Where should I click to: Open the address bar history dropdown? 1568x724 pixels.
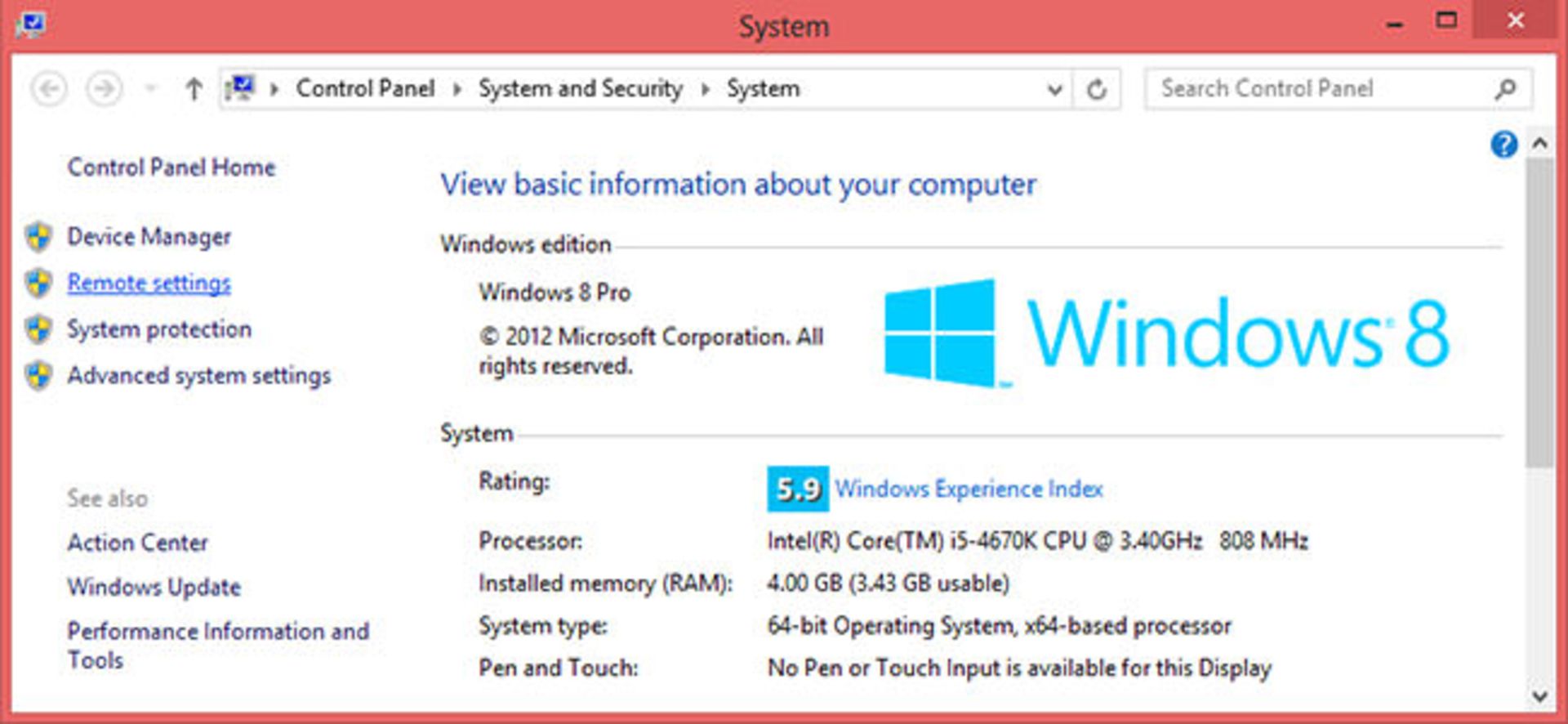(x=1054, y=89)
